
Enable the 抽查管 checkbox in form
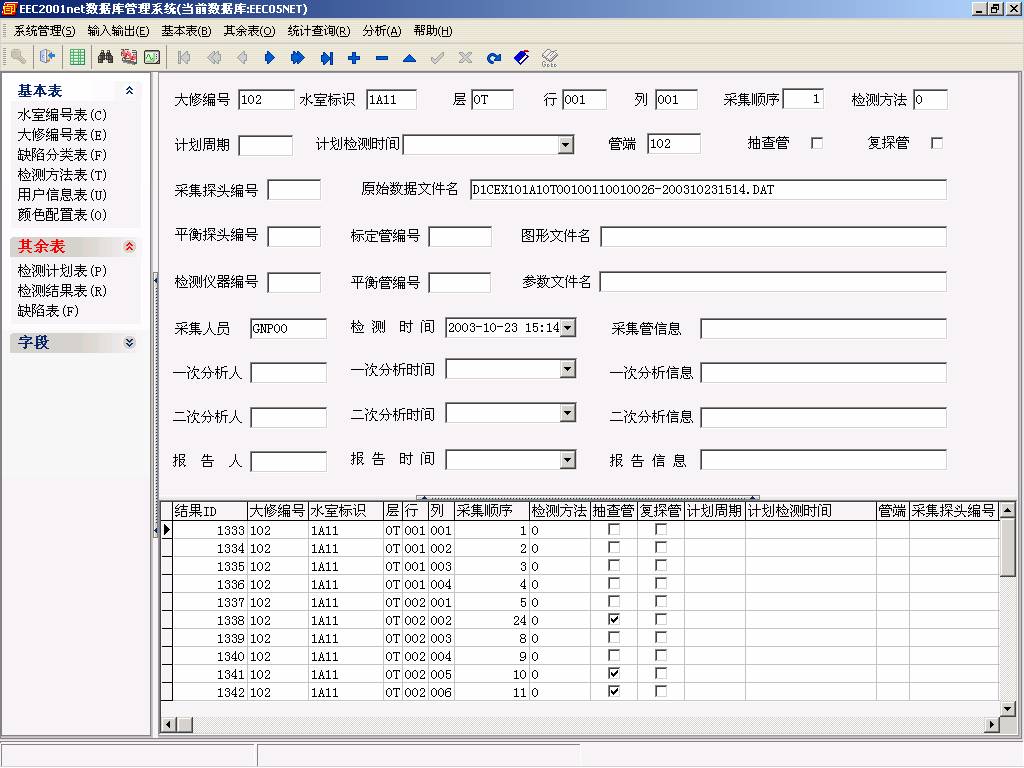tap(817, 143)
